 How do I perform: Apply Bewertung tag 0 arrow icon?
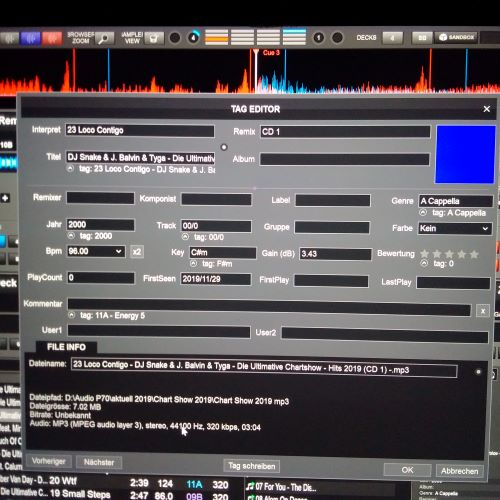pos(424,263)
